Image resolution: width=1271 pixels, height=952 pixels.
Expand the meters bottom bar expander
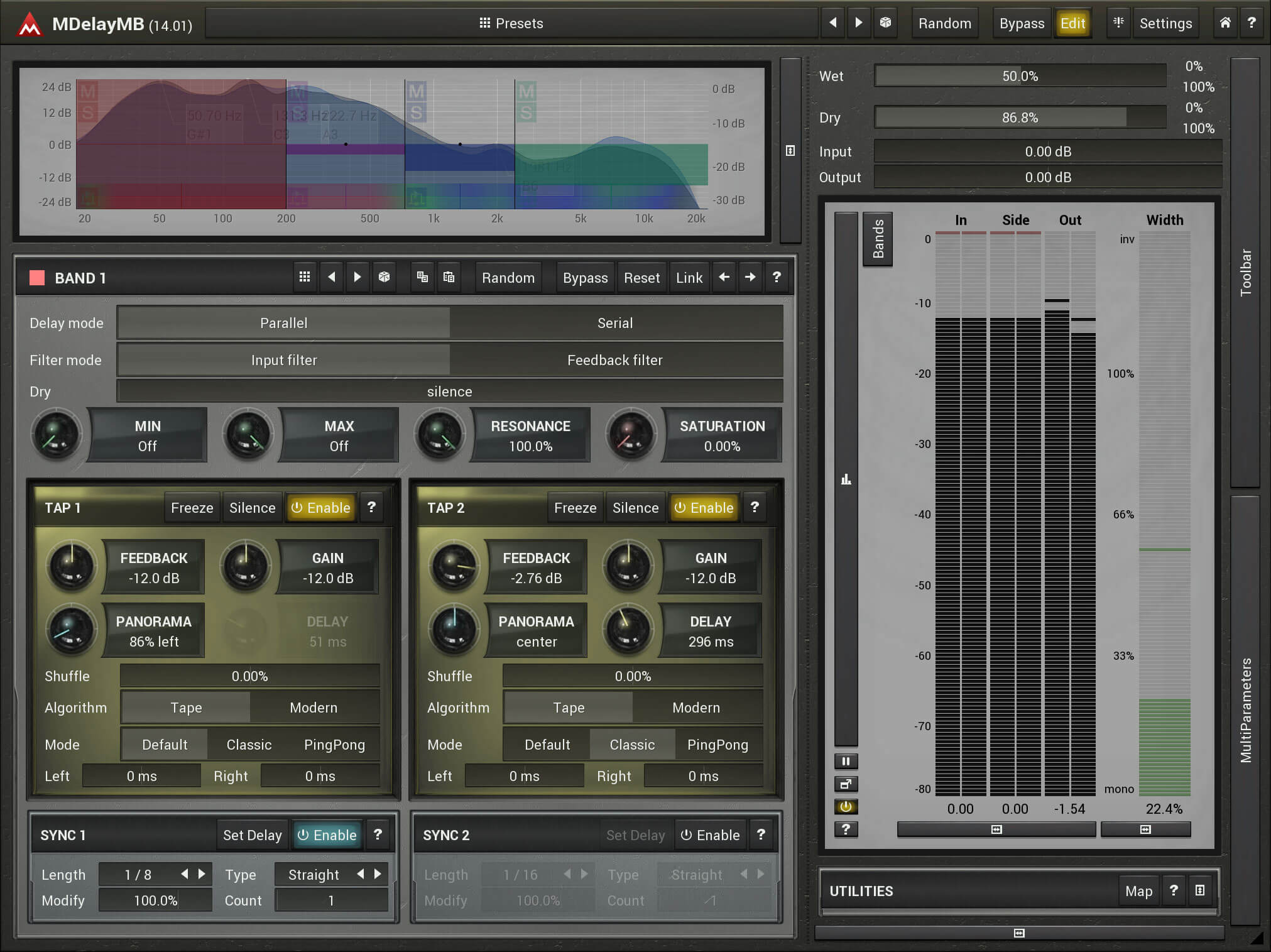coord(996,829)
